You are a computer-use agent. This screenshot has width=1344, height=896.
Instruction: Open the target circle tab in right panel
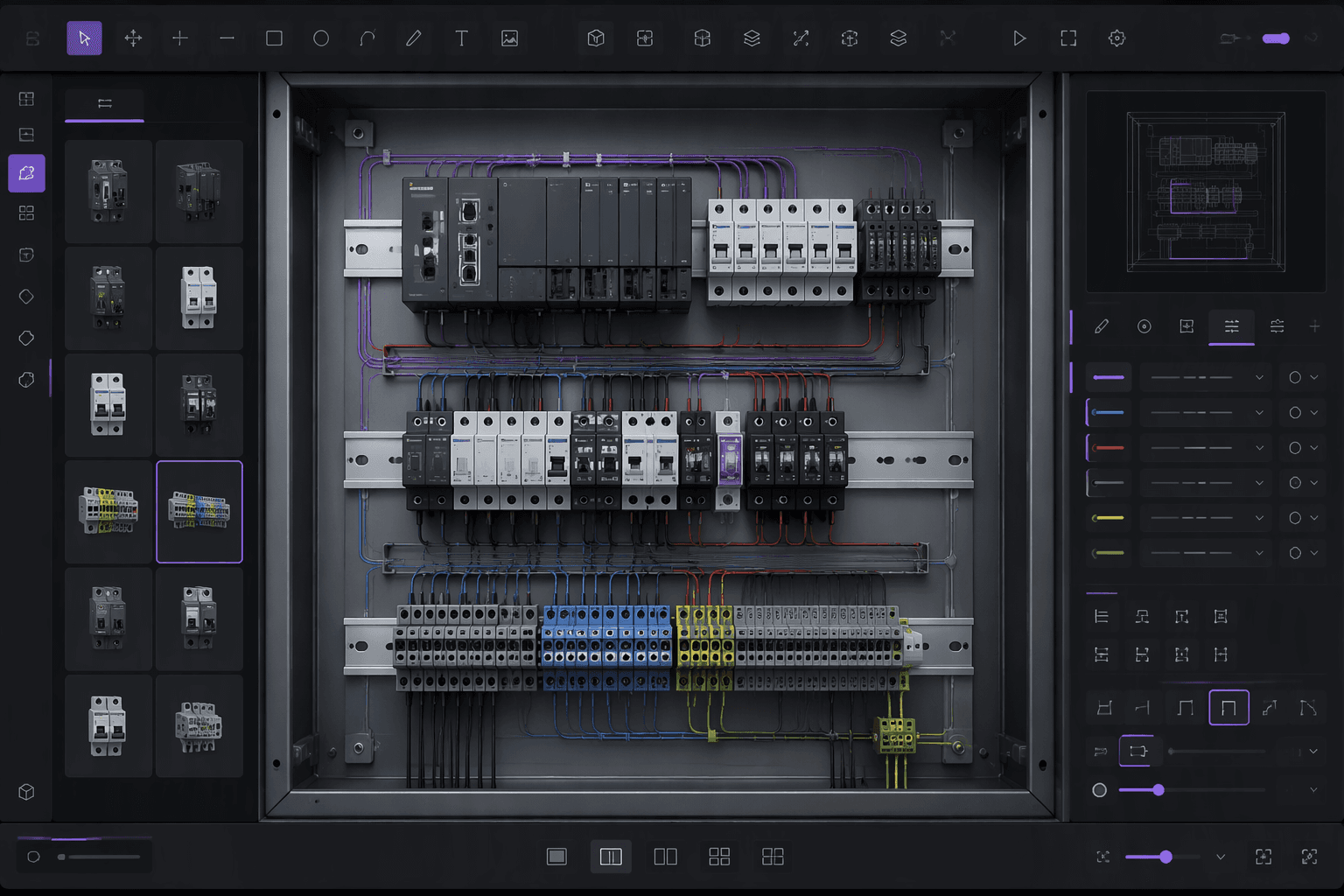click(1144, 326)
